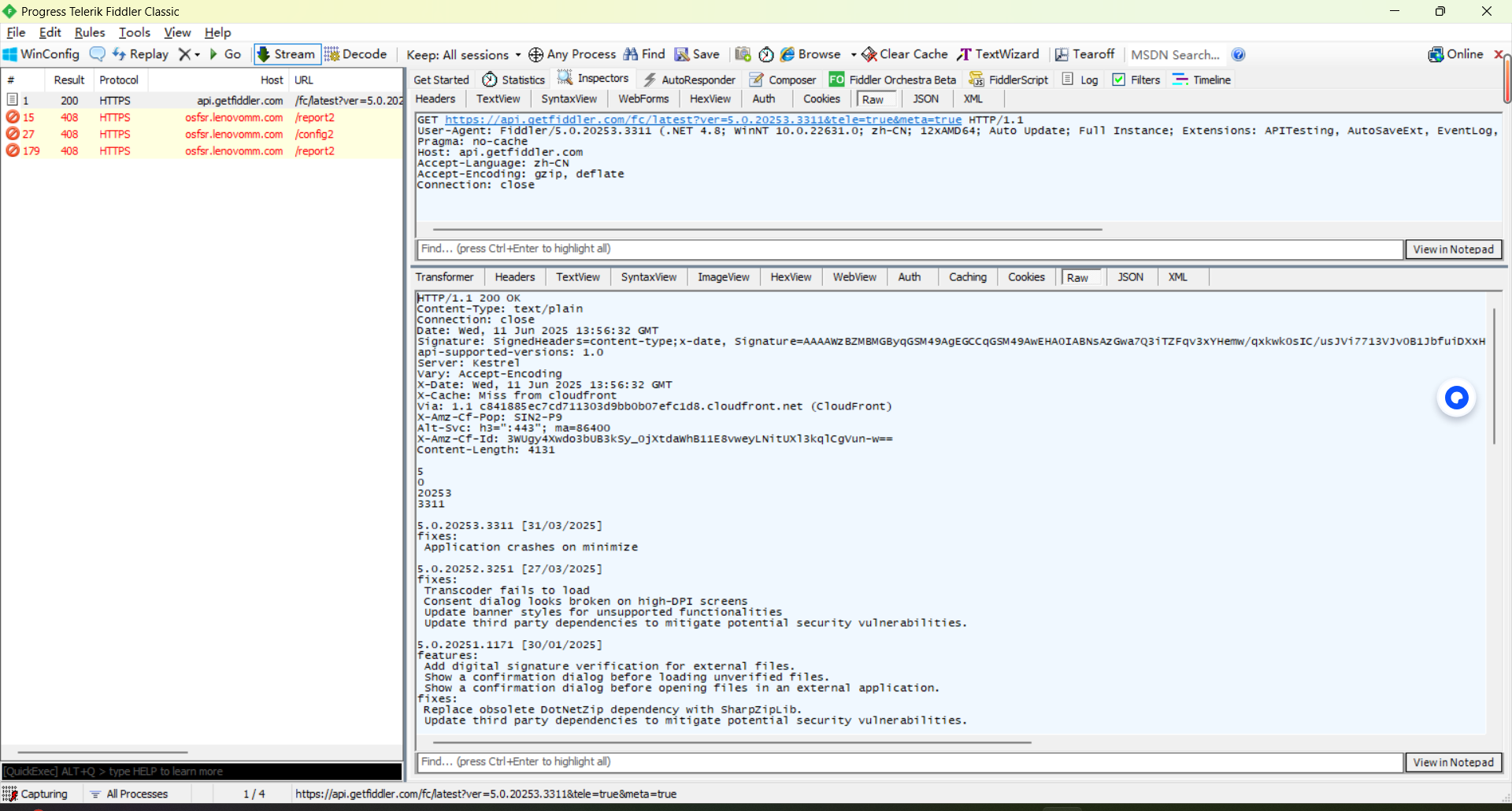Select session 1 api.getfiddler.com row
1512x811 pixels.
(x=202, y=101)
